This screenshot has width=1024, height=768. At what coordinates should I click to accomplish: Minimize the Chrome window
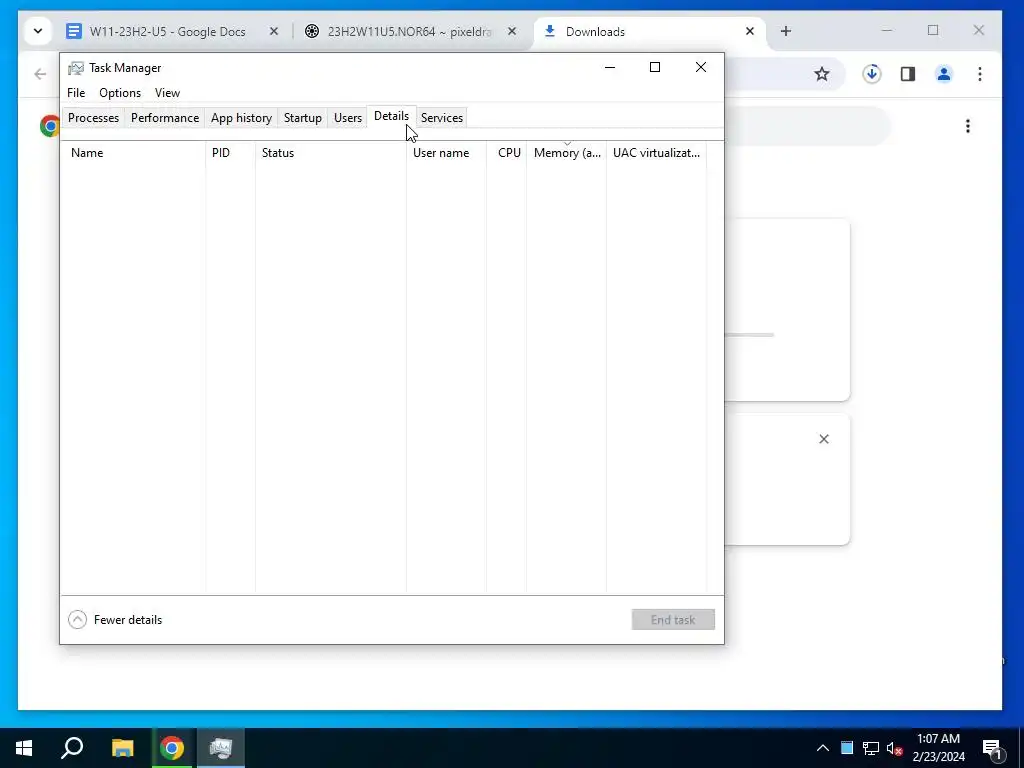pos(887,30)
